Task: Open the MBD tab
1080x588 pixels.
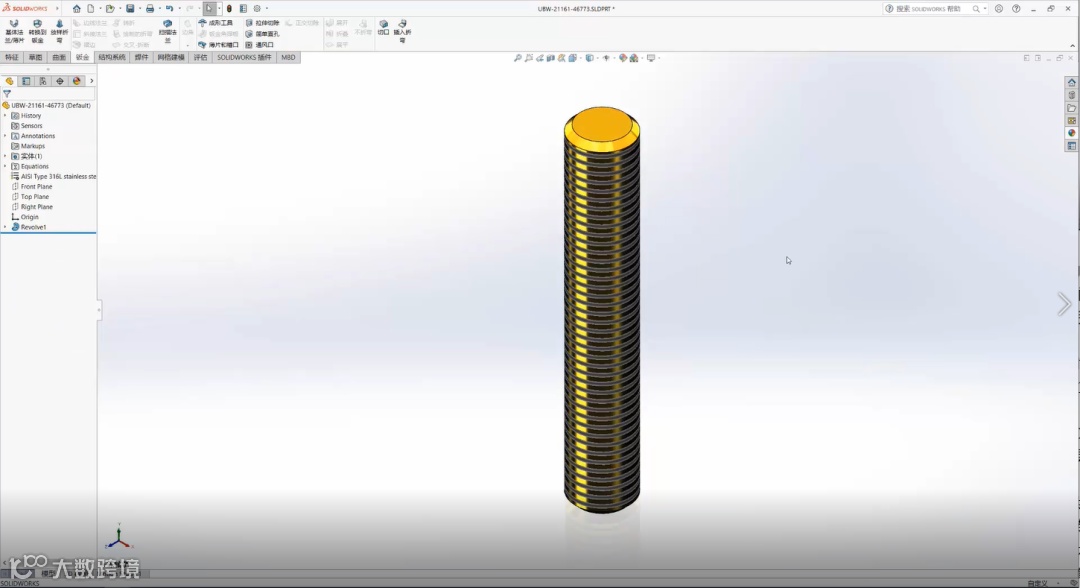Action: coord(288,58)
